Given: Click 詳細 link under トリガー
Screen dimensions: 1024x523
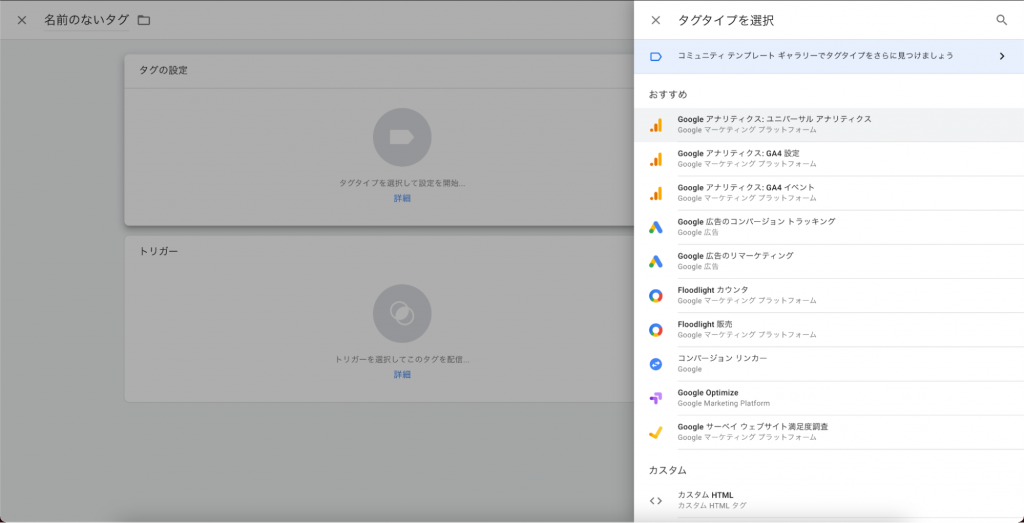Looking at the screenshot, I should click(x=402, y=375).
